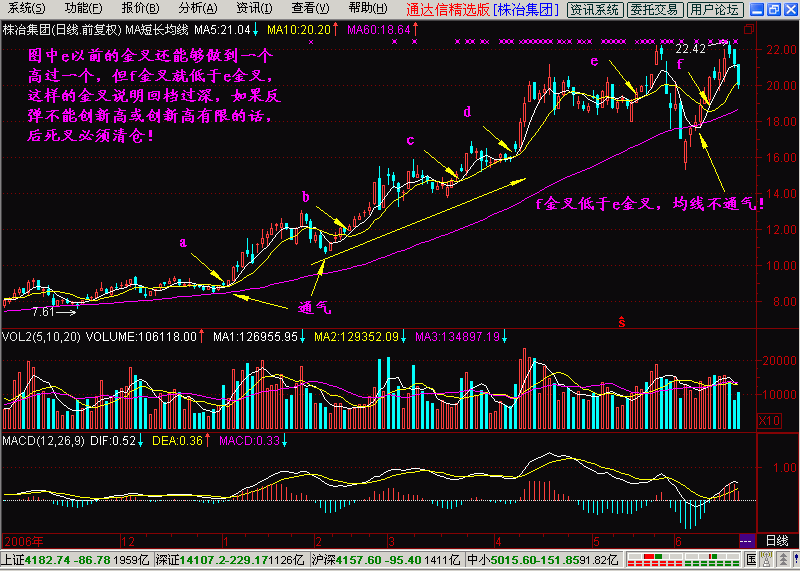Screen dimensions: 800x571
Task: Click the red-green market breadth indicator
Action: (x=658, y=560)
